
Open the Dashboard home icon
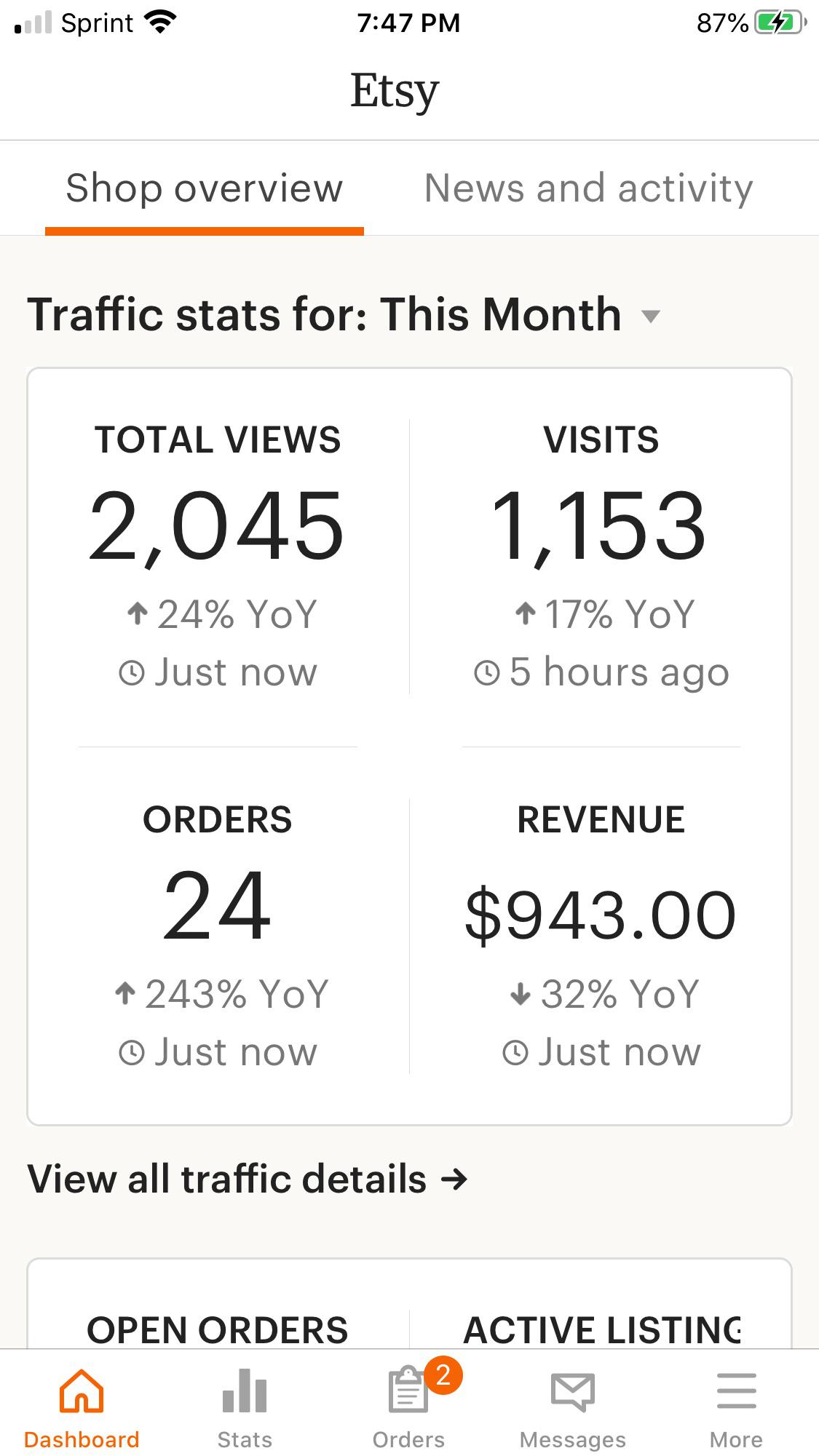coord(81,1391)
